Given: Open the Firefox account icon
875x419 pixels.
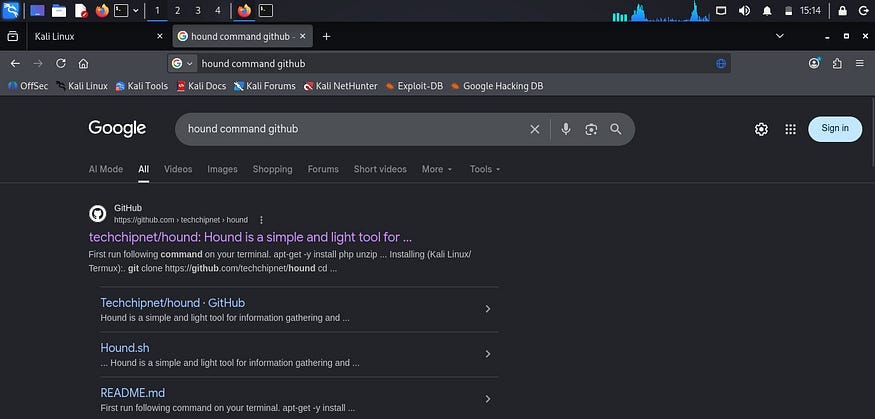Looking at the screenshot, I should coord(814,64).
